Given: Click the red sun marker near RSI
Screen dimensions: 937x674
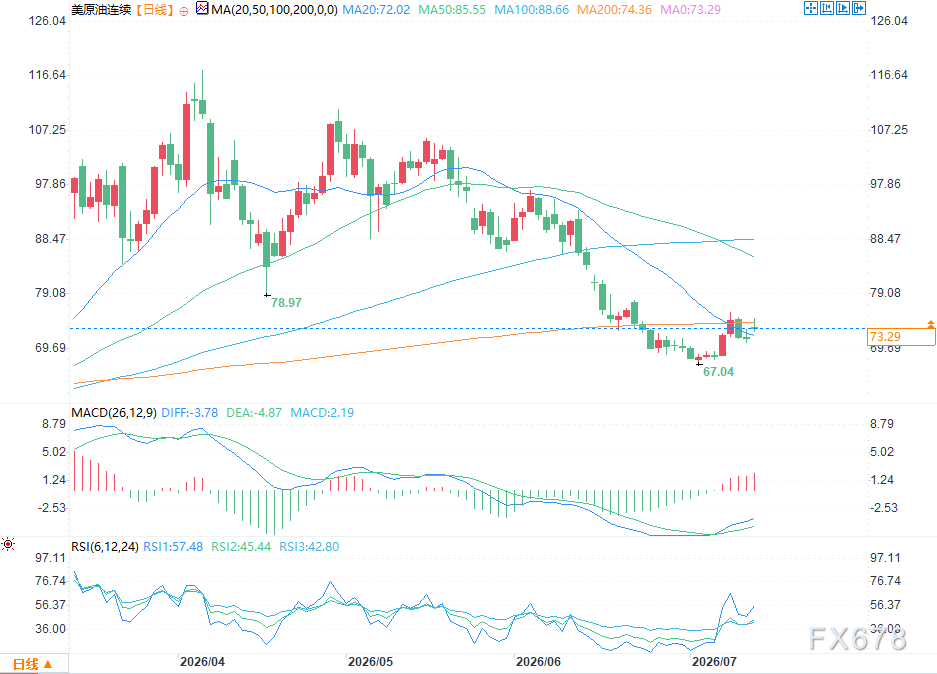Looking at the screenshot, I should [x=8, y=544].
